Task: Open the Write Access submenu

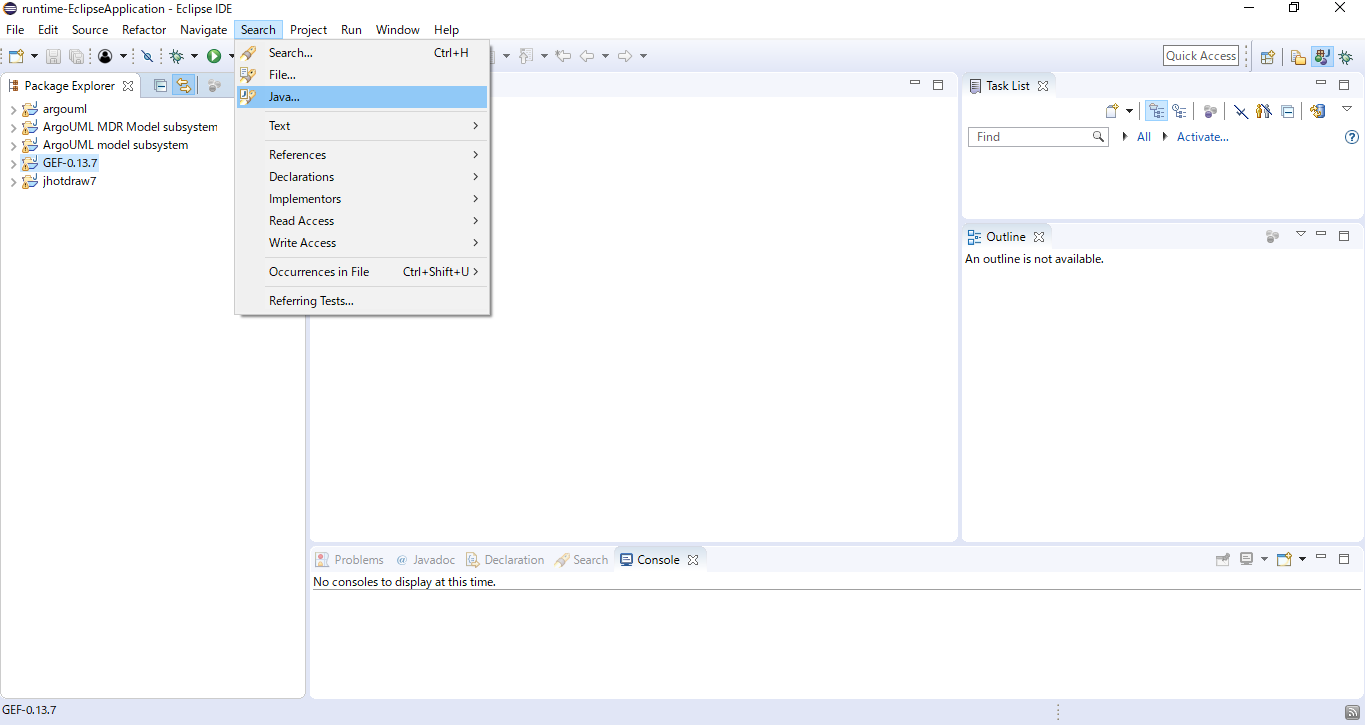Action: pos(362,243)
